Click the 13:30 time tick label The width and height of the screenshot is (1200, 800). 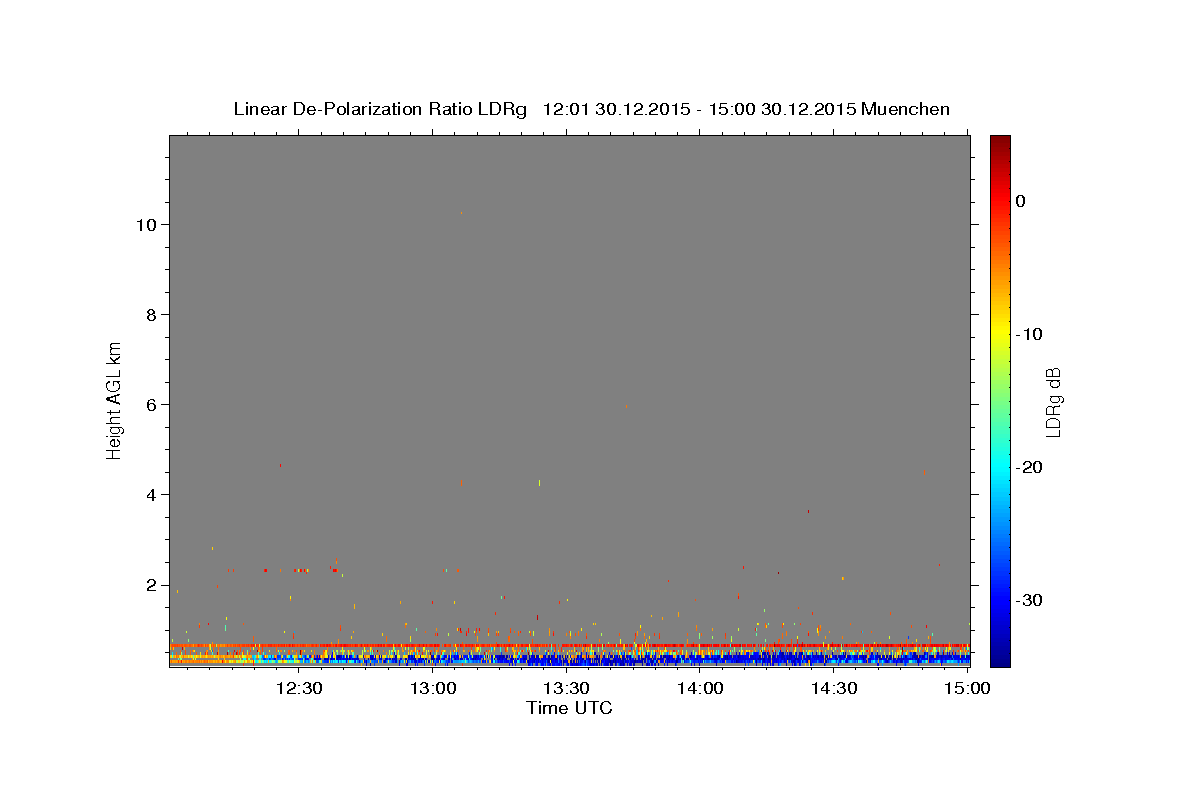pyautogui.click(x=566, y=689)
